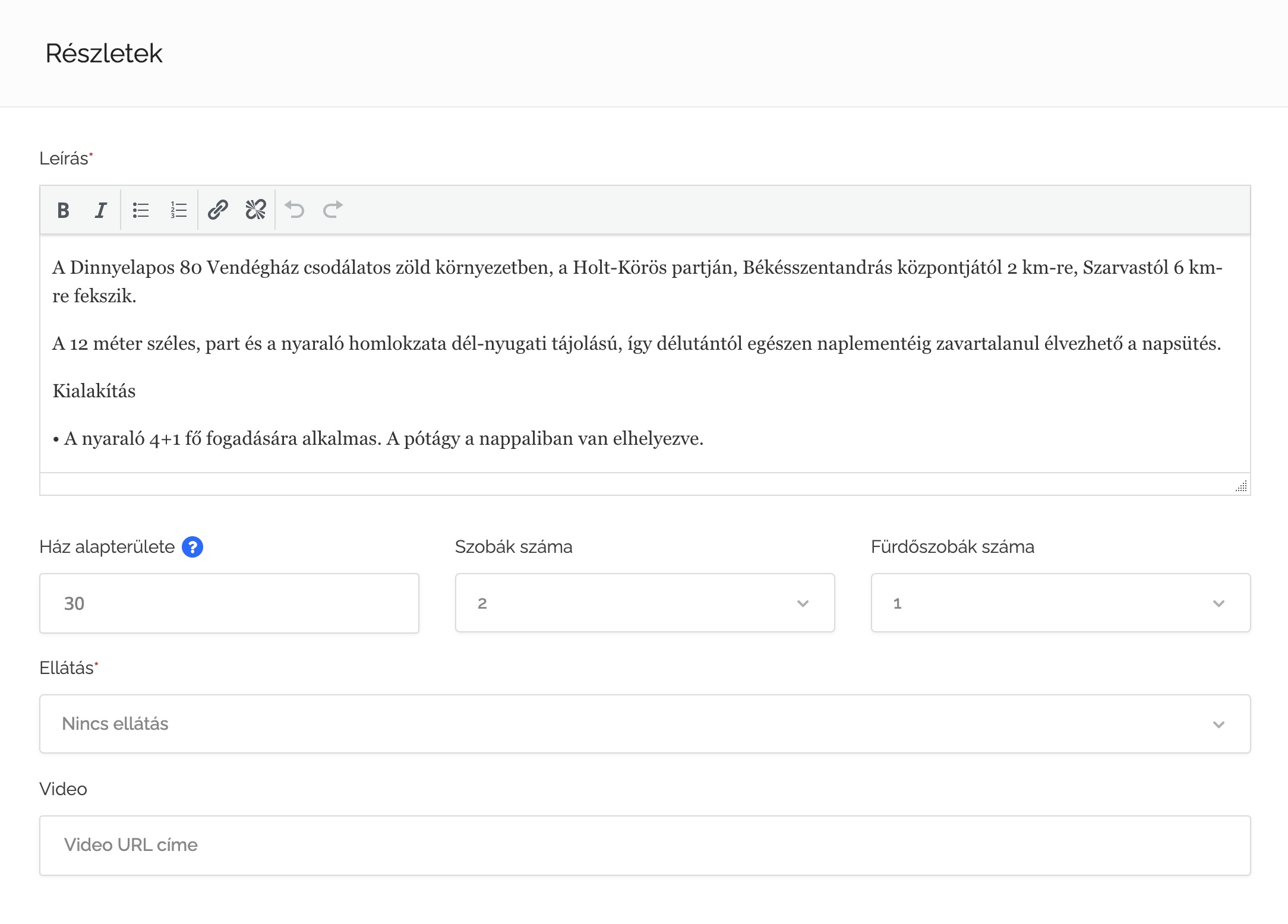Insert a bulleted list
This screenshot has width=1288, height=924.
click(141, 210)
